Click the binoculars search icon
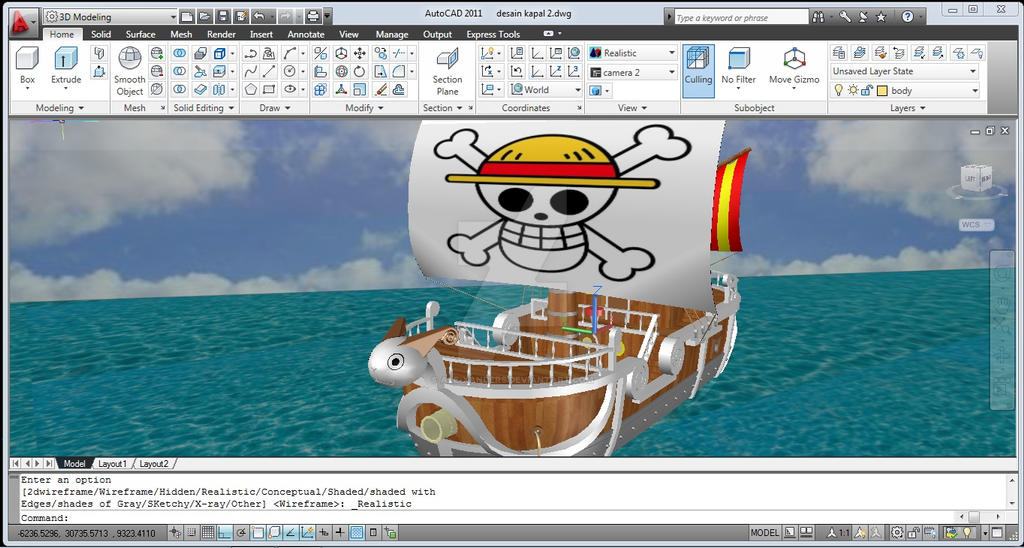Screen dimensions: 1024x548 [818, 18]
